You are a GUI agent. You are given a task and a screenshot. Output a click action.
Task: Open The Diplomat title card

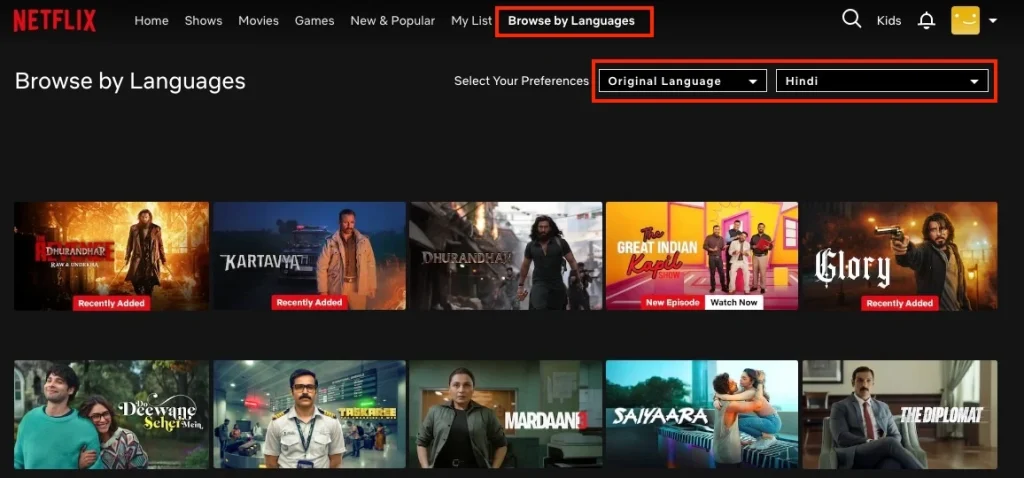click(x=900, y=414)
